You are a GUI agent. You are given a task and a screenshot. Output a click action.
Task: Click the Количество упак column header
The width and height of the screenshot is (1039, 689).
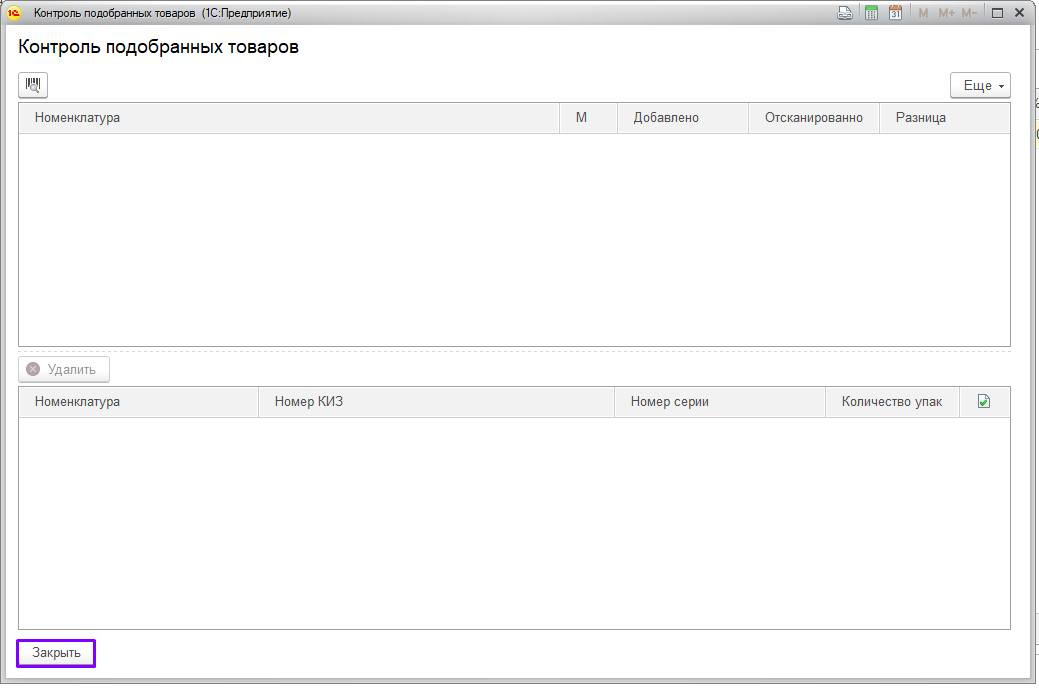(891, 402)
